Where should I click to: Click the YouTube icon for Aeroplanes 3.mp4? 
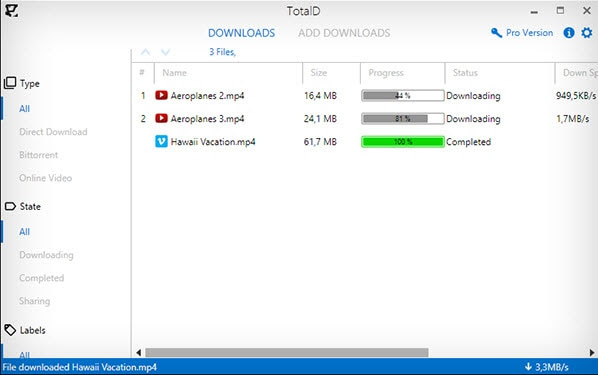coord(161,118)
